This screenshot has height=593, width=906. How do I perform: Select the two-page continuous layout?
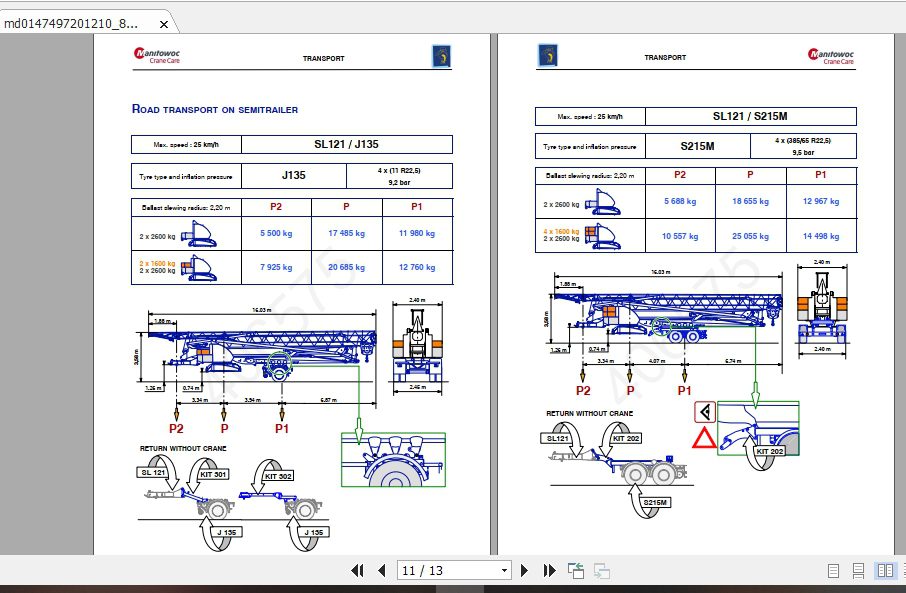(x=903, y=570)
